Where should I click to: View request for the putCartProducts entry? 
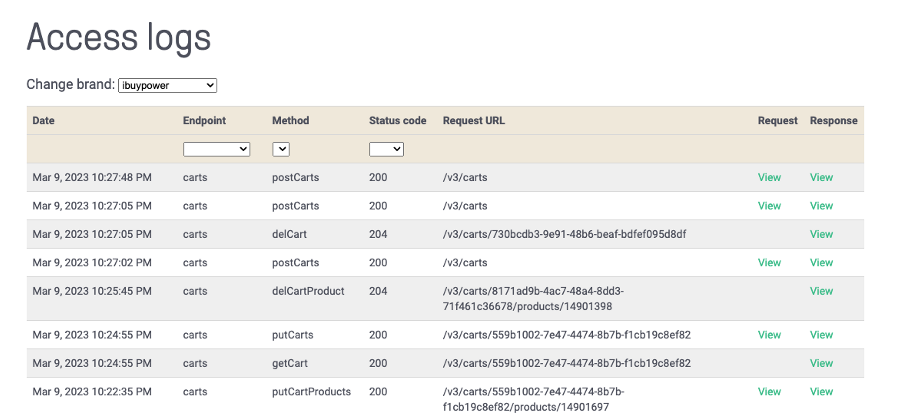coord(769,392)
